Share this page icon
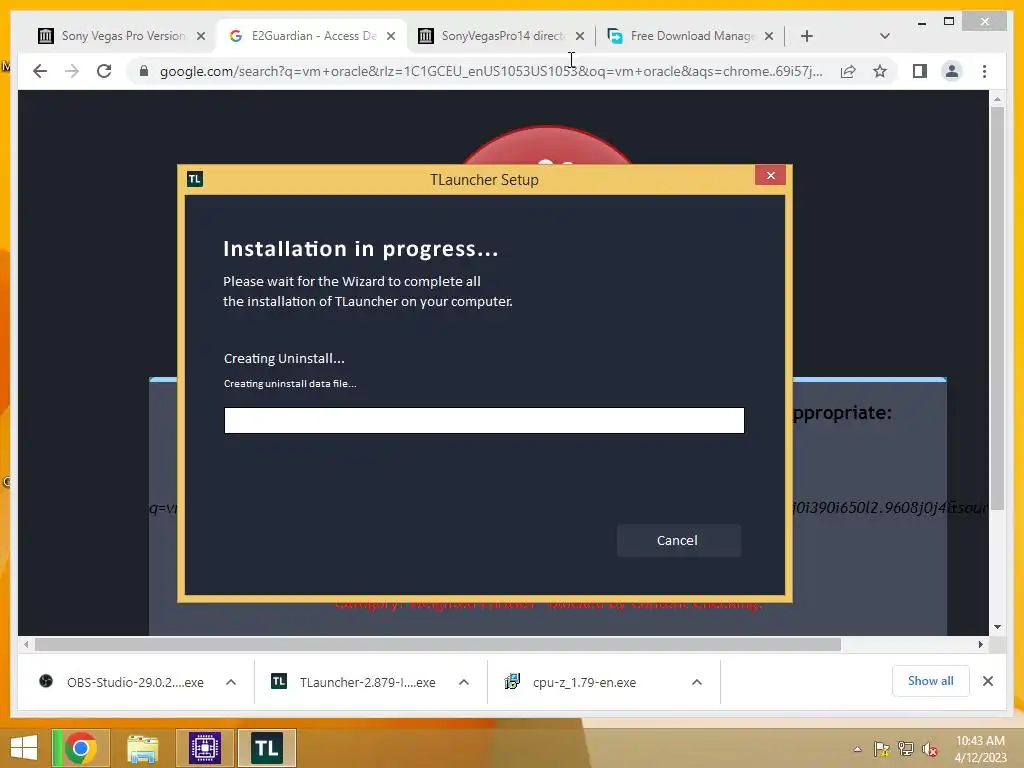Image resolution: width=1024 pixels, height=768 pixels. [848, 71]
